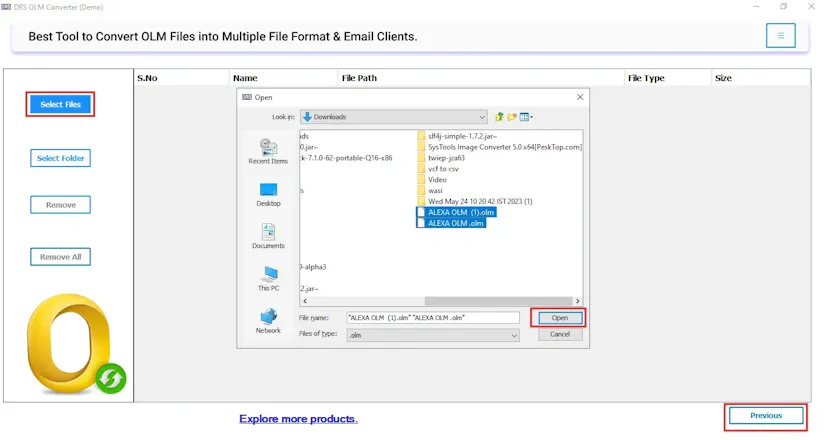
Task: Open Network in the dialog sidebar
Action: [x=268, y=321]
